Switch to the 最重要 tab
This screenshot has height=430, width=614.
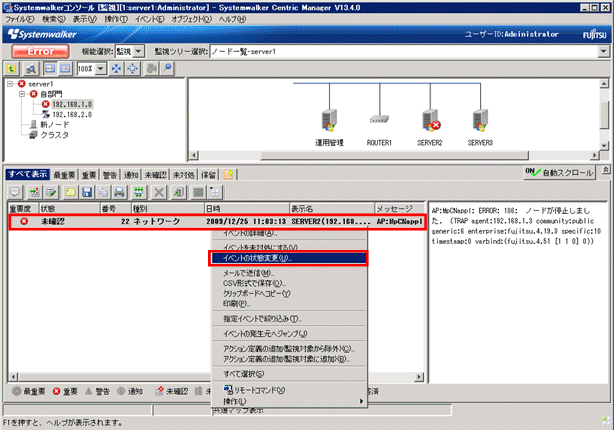click(x=64, y=175)
